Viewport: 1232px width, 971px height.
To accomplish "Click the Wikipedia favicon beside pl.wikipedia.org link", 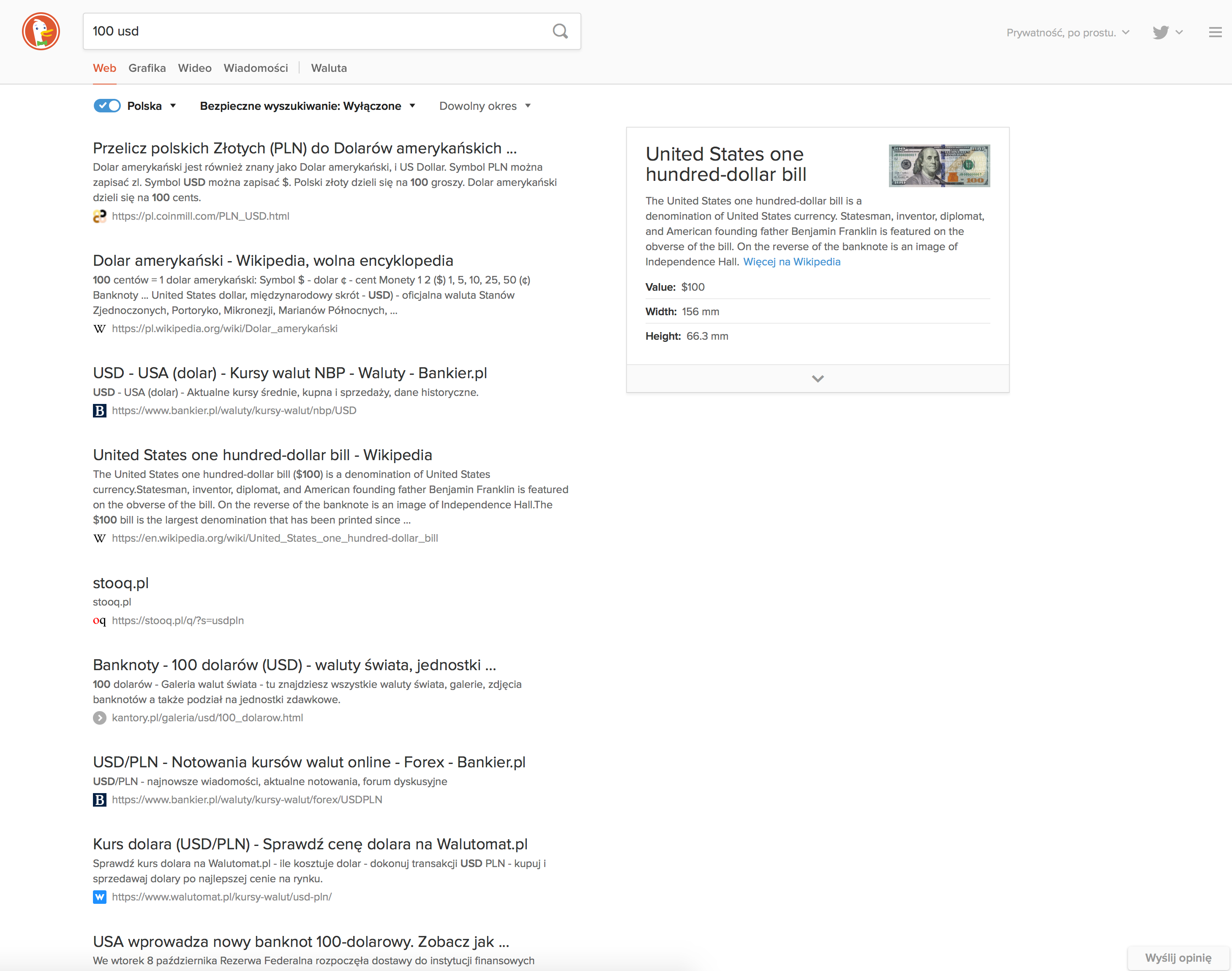I will (99, 329).
